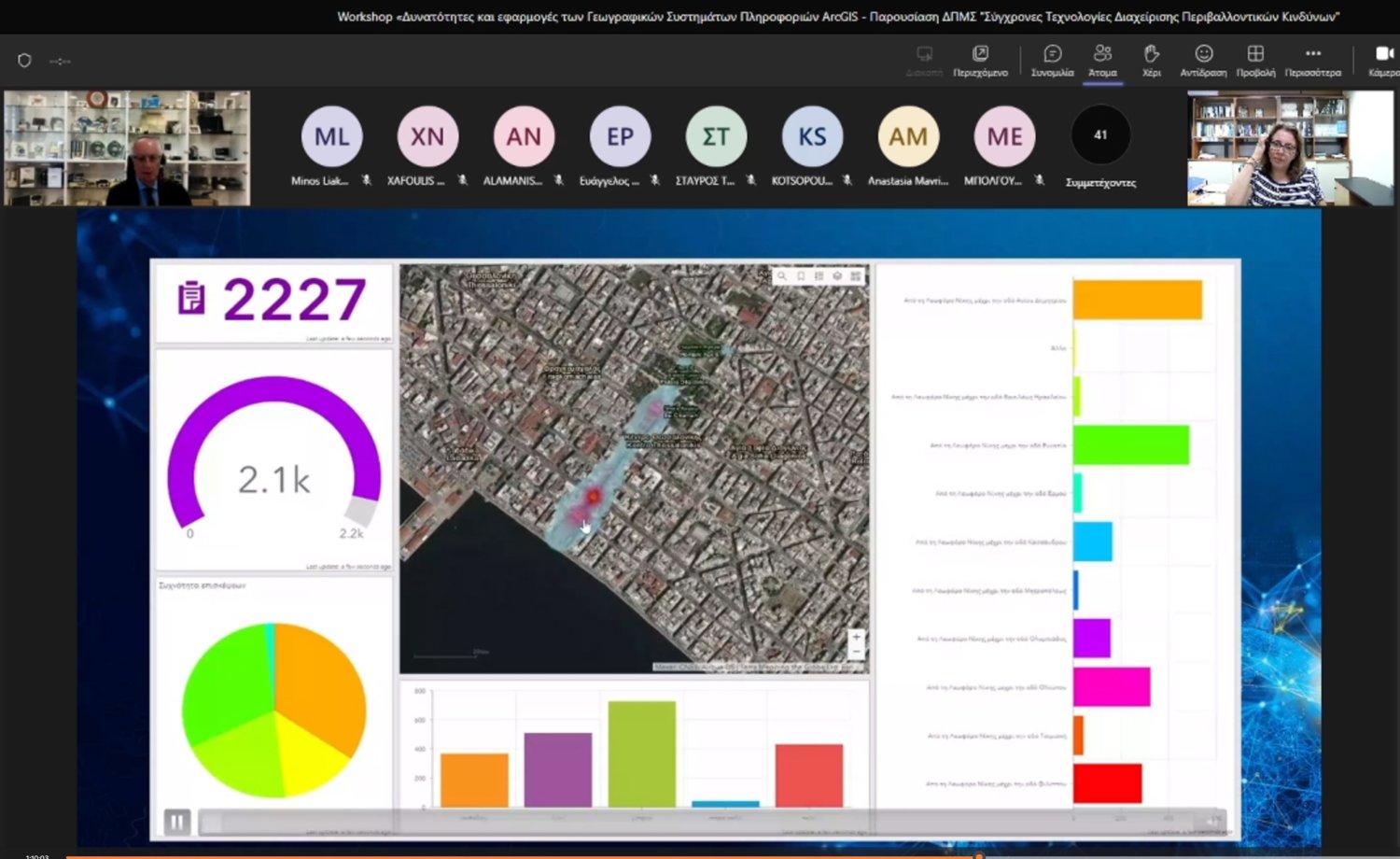The image size is (1400, 859).
Task: Expand the 41 Συμμετέχοντες overflow list
Action: pos(1100,136)
